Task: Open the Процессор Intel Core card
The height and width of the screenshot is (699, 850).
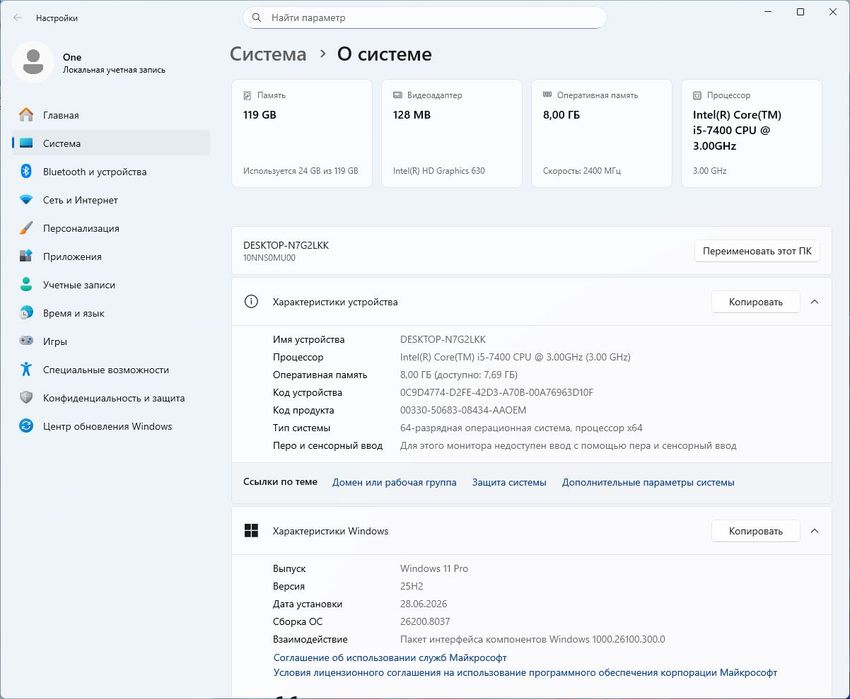Action: [751, 133]
